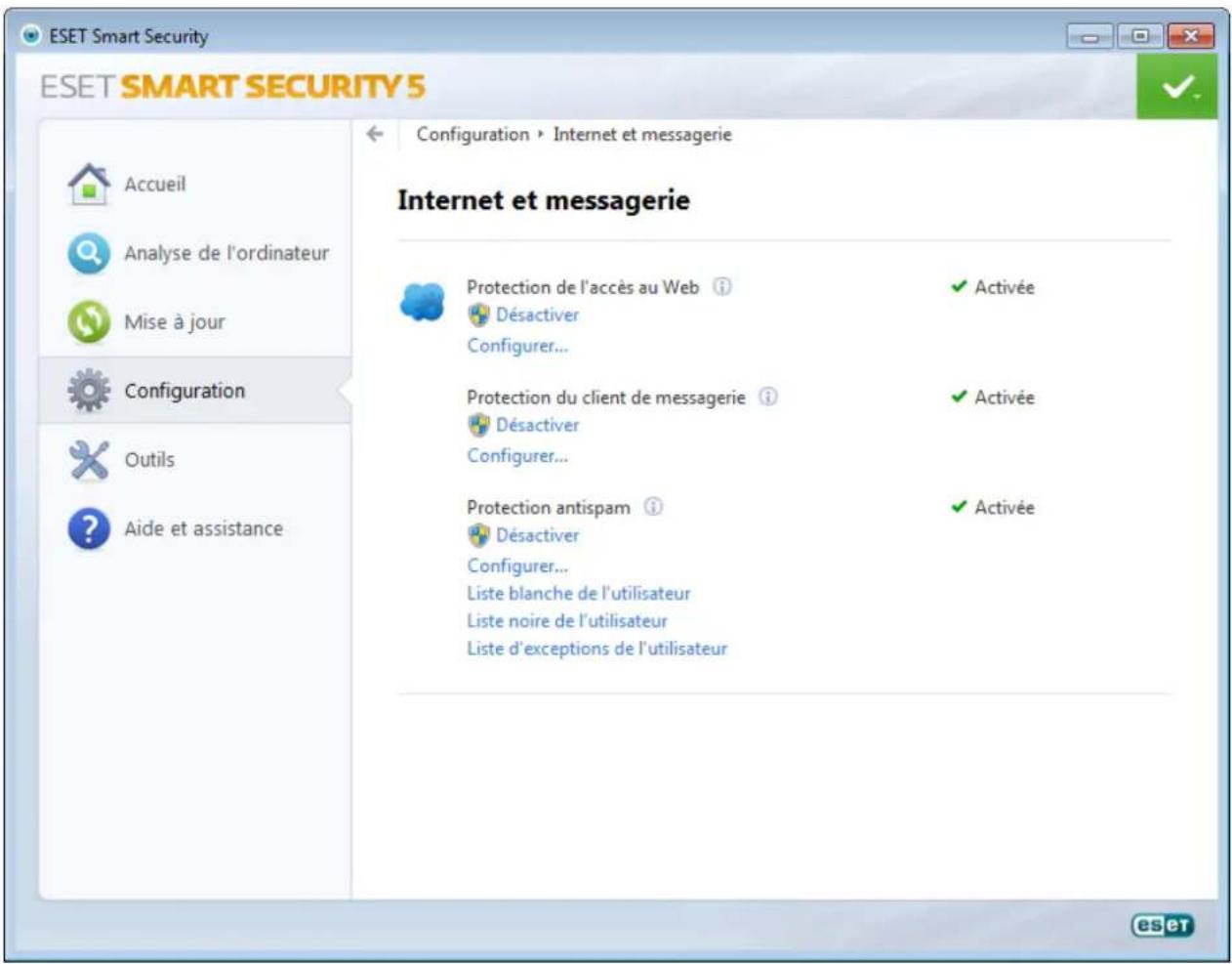This screenshot has height=964, width=1232.
Task: Minimize the ESET Smart Security window
Action: coord(1089,36)
